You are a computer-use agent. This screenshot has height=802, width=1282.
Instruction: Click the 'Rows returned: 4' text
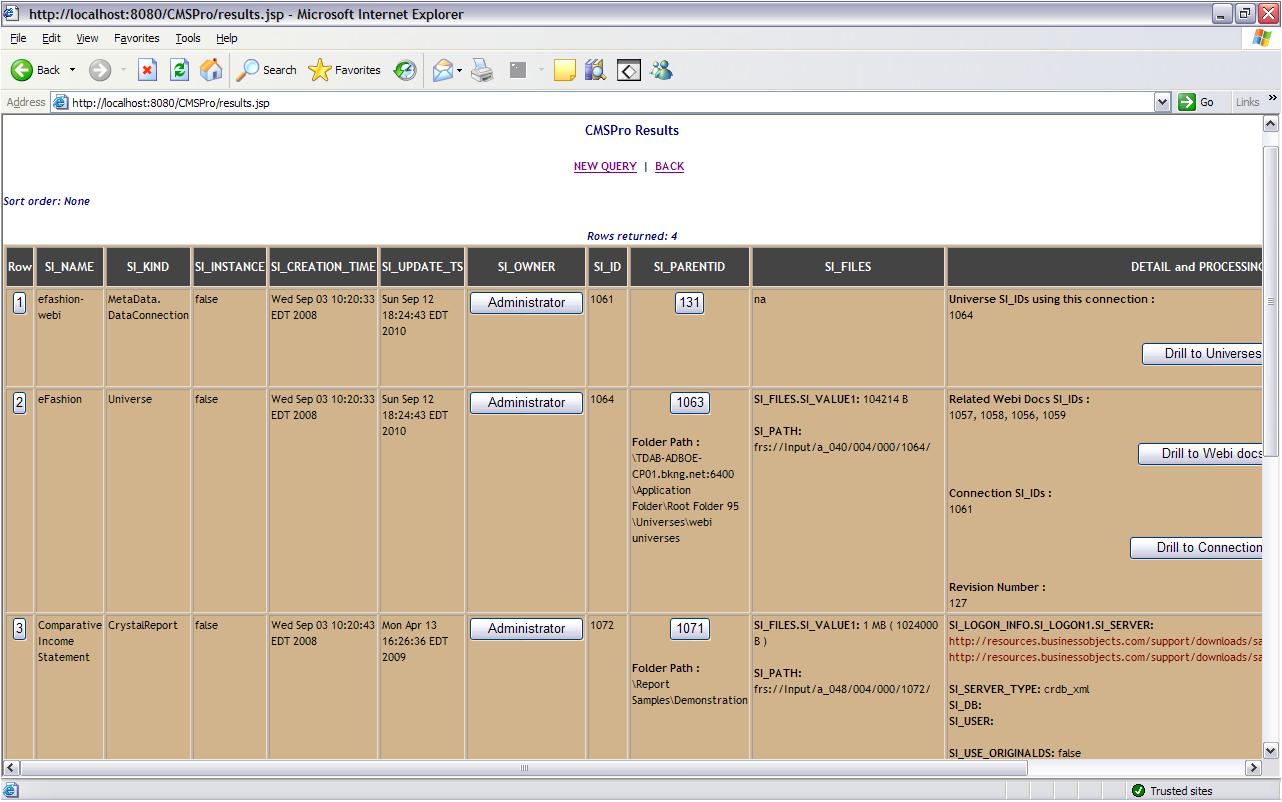(x=632, y=236)
